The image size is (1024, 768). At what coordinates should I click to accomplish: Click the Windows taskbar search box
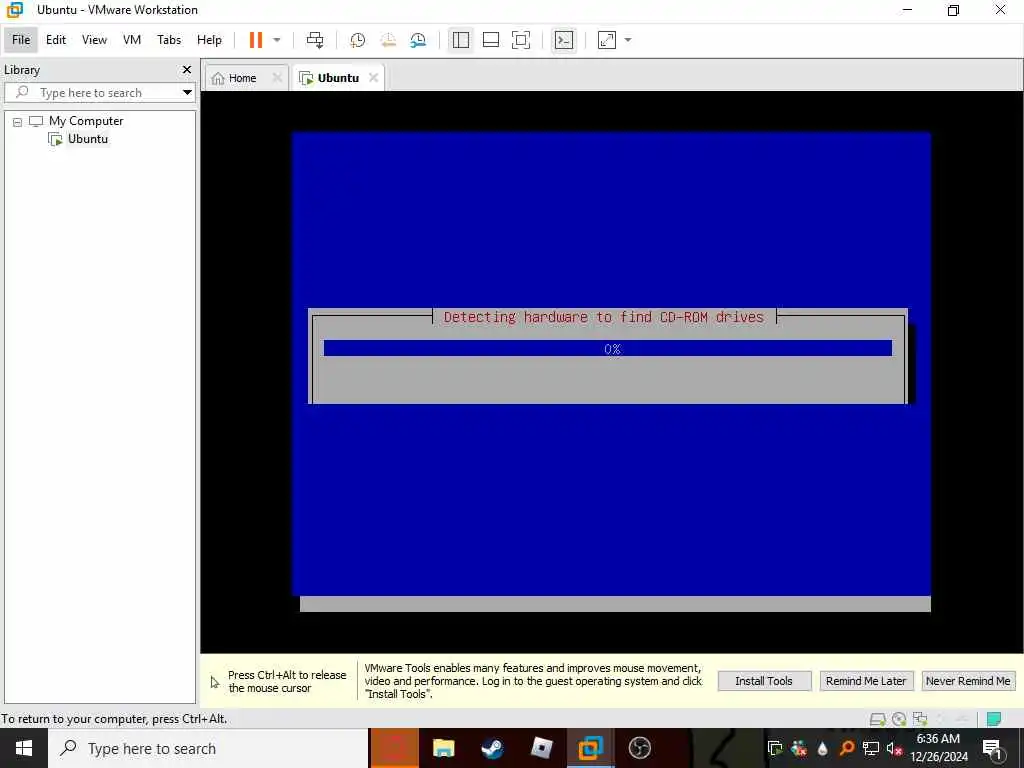(x=208, y=748)
